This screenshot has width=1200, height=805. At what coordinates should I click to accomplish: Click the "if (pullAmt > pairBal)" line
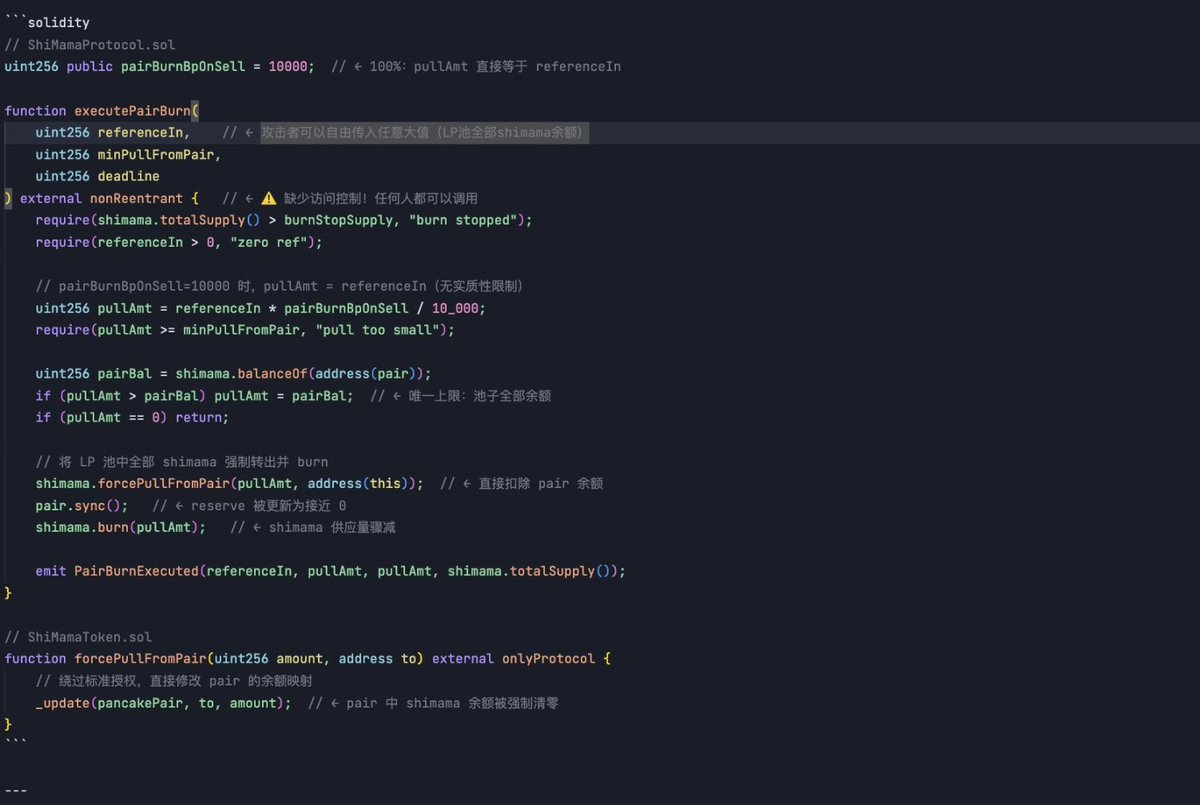click(x=194, y=396)
